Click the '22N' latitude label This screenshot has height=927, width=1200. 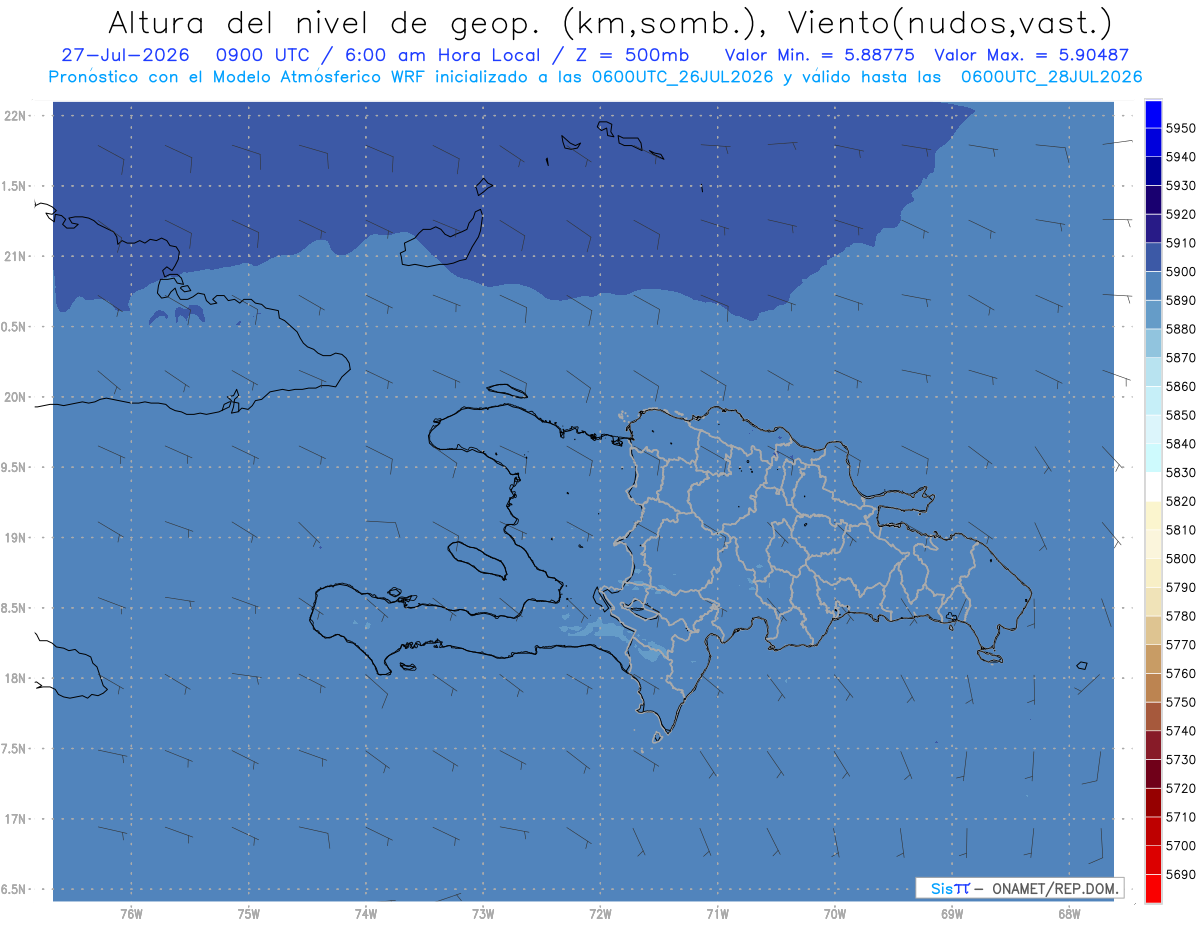point(15,115)
